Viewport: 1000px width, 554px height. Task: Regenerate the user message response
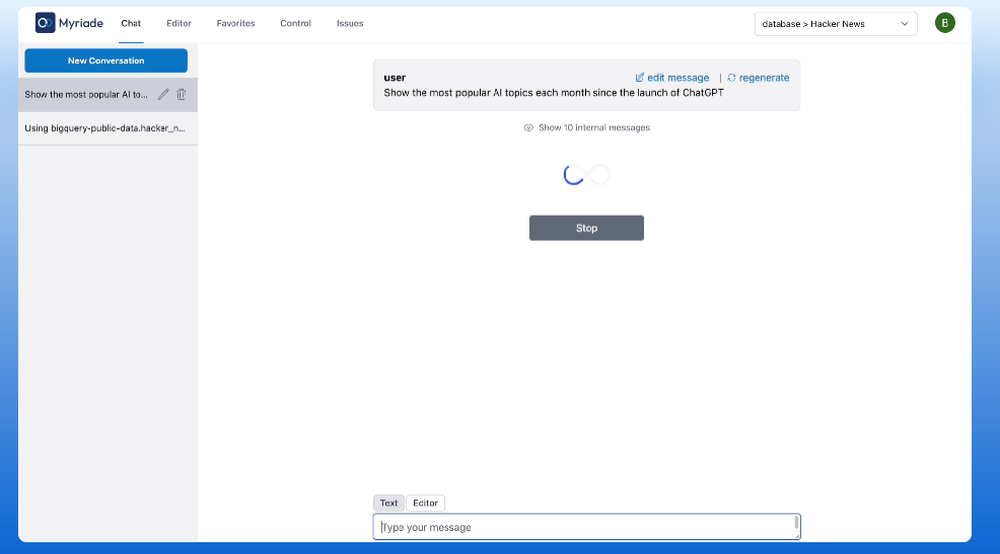tap(758, 78)
